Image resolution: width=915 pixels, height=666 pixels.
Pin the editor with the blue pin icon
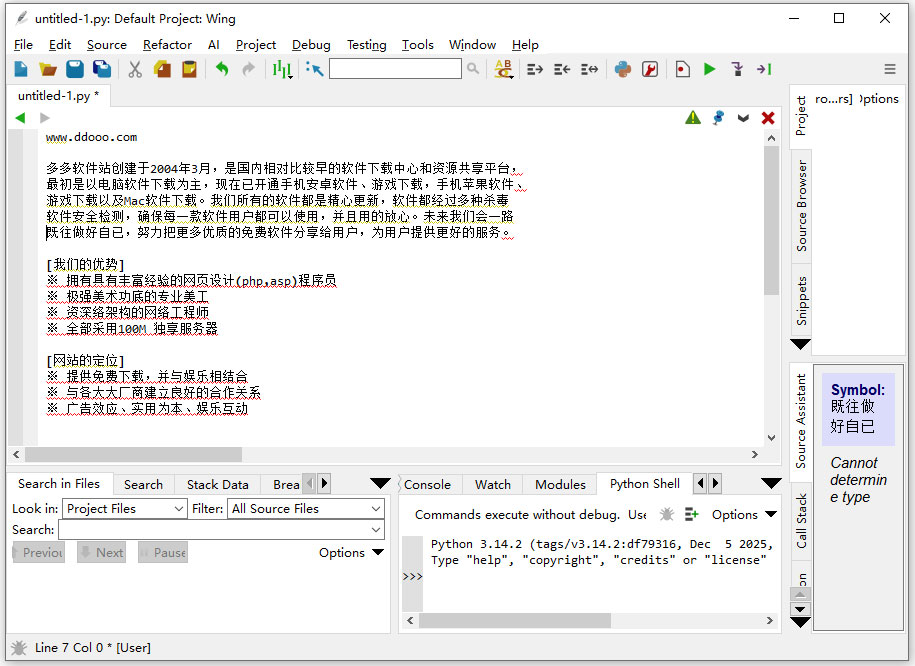718,117
